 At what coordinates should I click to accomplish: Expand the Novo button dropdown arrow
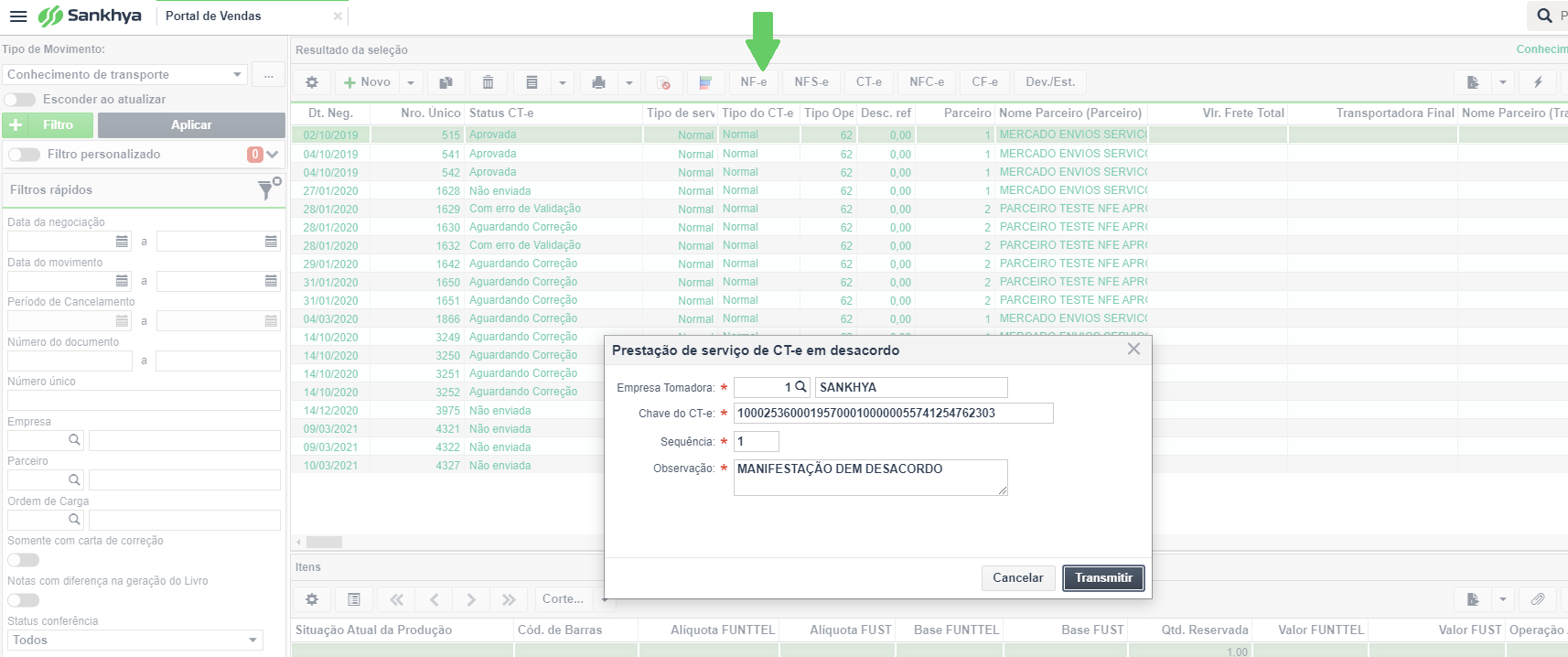[411, 82]
